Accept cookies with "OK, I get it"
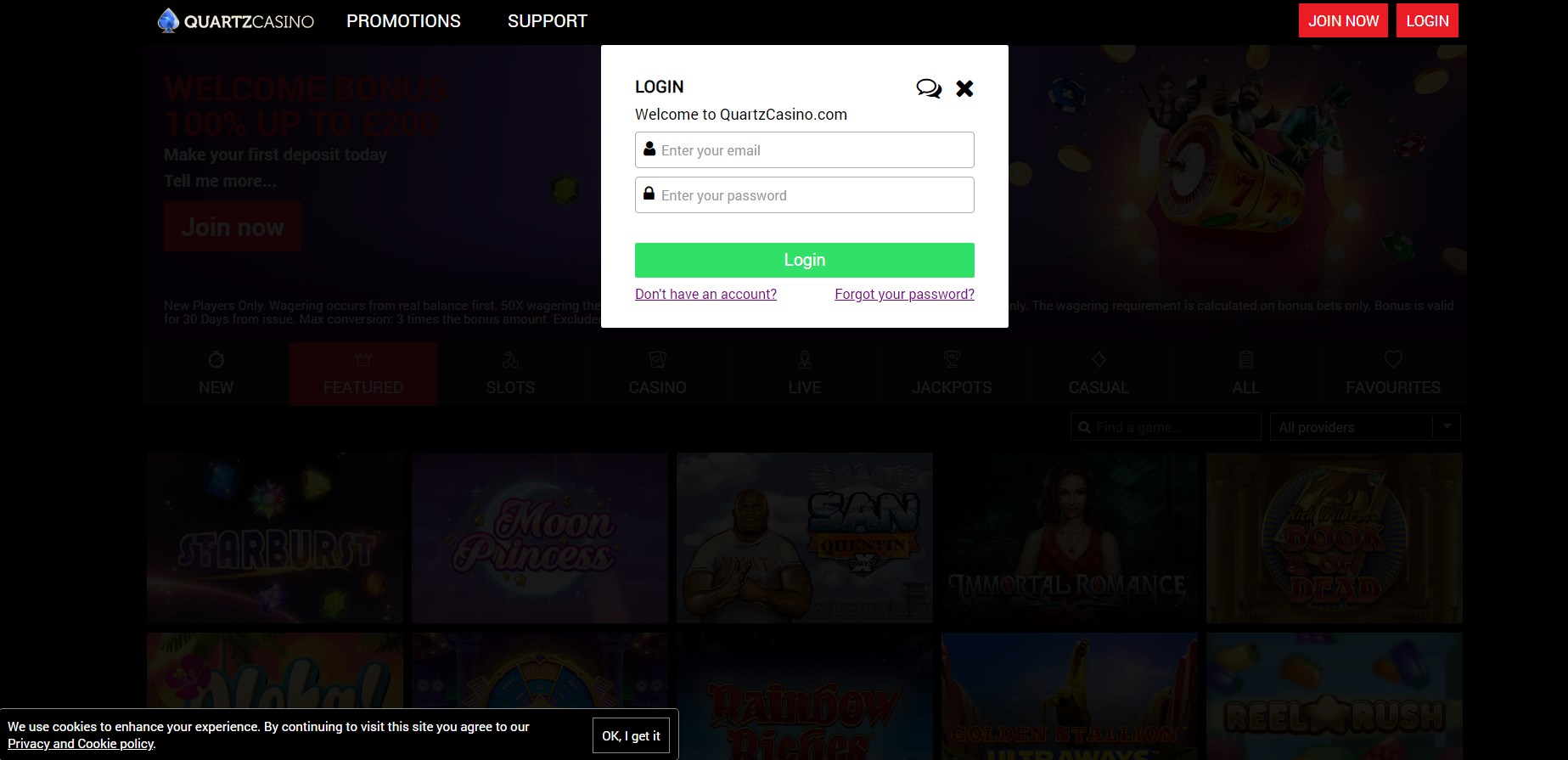1568x760 pixels. point(631,736)
